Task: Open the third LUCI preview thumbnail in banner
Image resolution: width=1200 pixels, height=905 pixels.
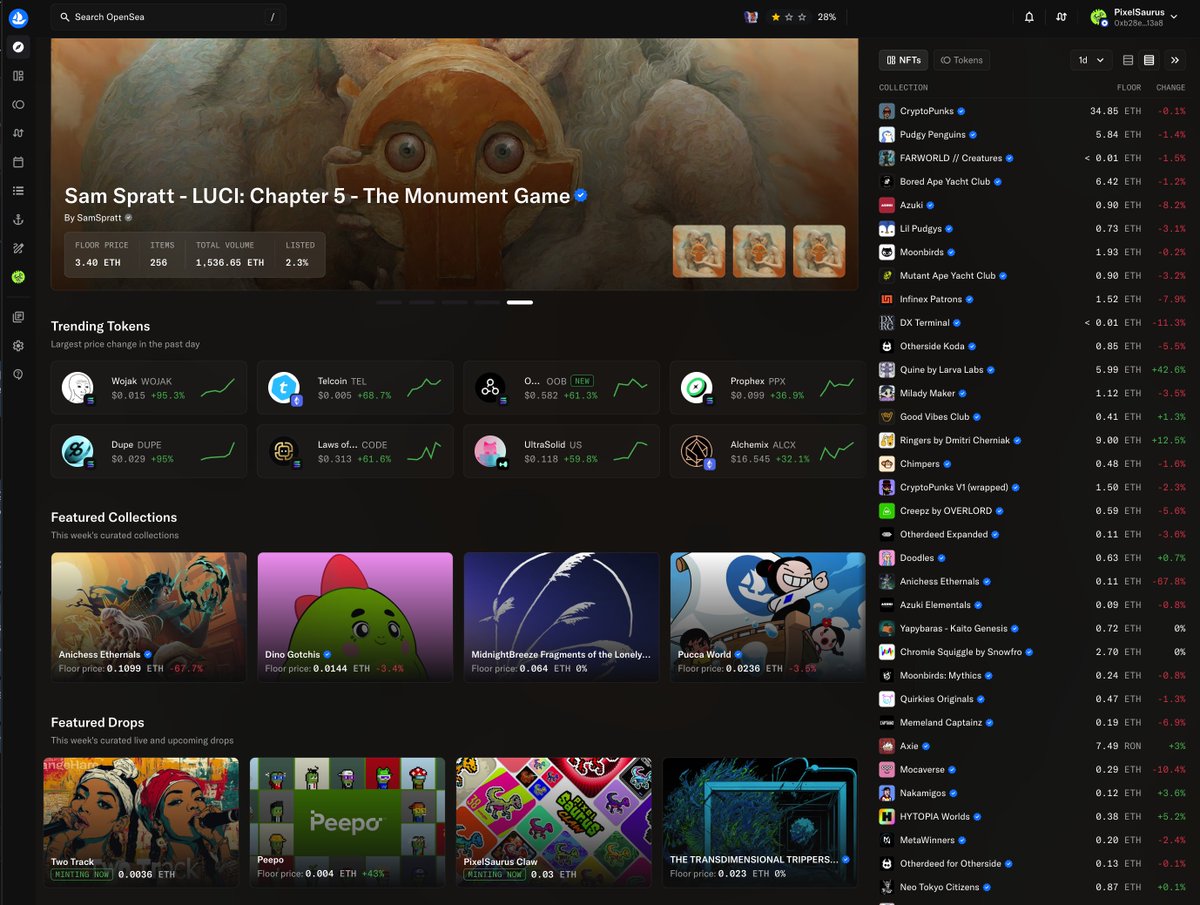Action: 819,251
